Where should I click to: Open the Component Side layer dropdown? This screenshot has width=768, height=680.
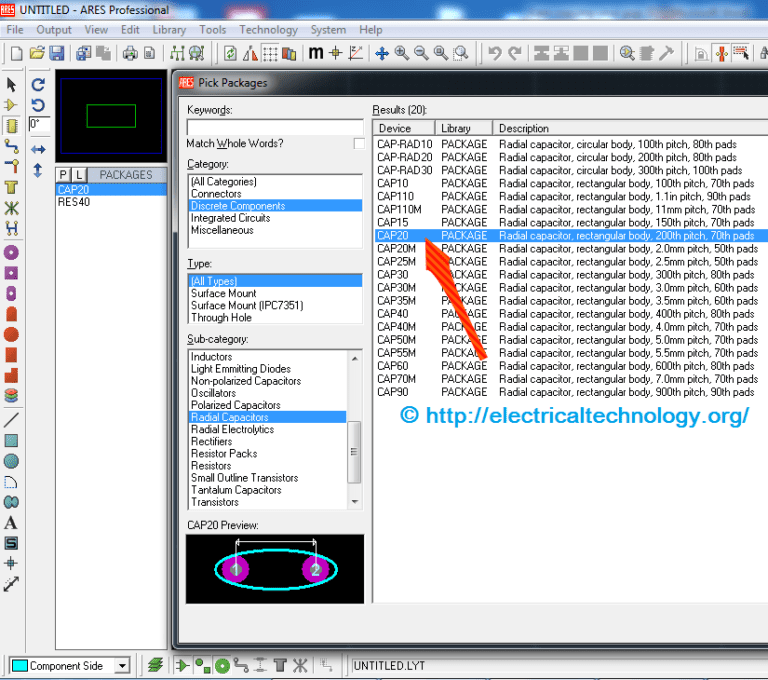(122, 665)
